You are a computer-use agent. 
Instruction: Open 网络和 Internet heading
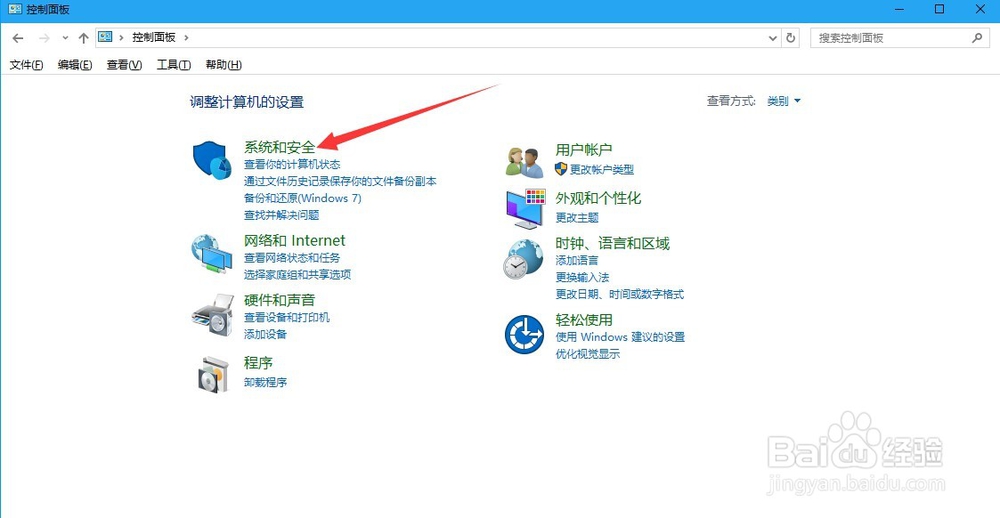(x=295, y=240)
